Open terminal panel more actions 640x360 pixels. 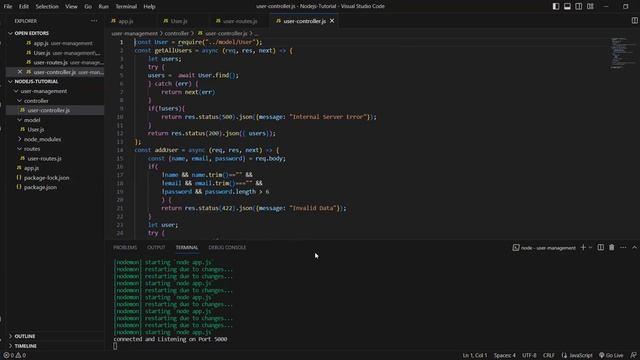coord(623,247)
